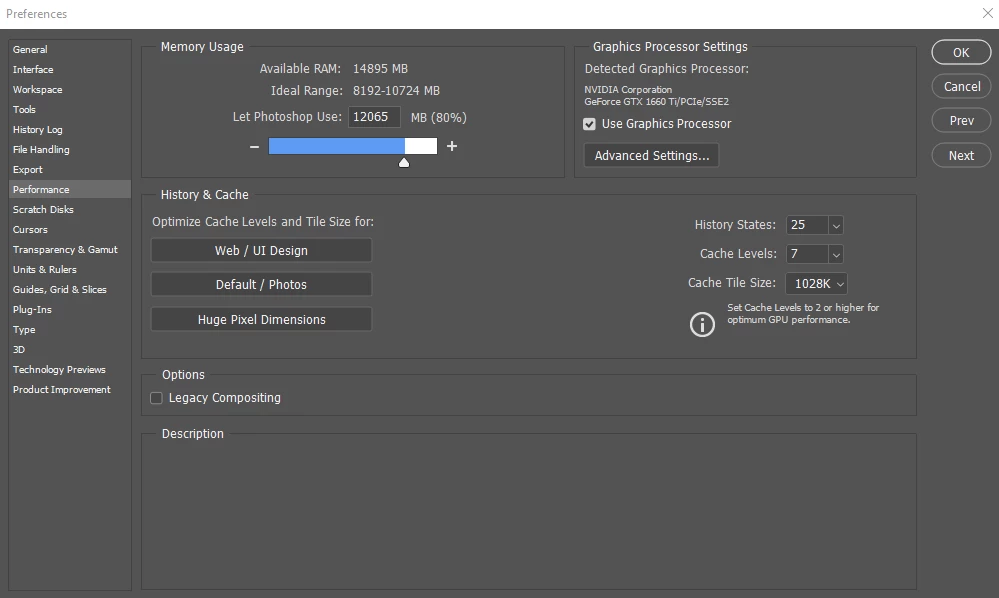This screenshot has width=999, height=598.
Task: Click the NVIDIA Corporation text
Action: point(628,90)
